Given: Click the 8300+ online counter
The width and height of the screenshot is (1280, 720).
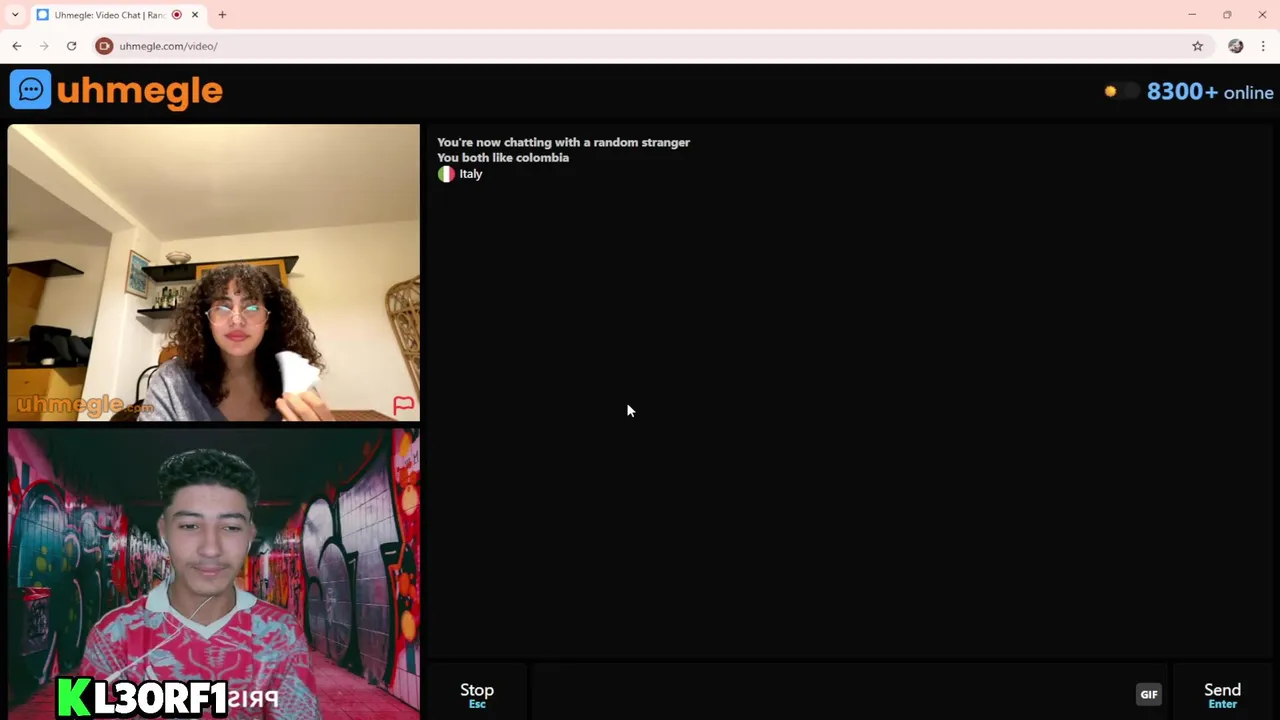Looking at the screenshot, I should click(1210, 92).
